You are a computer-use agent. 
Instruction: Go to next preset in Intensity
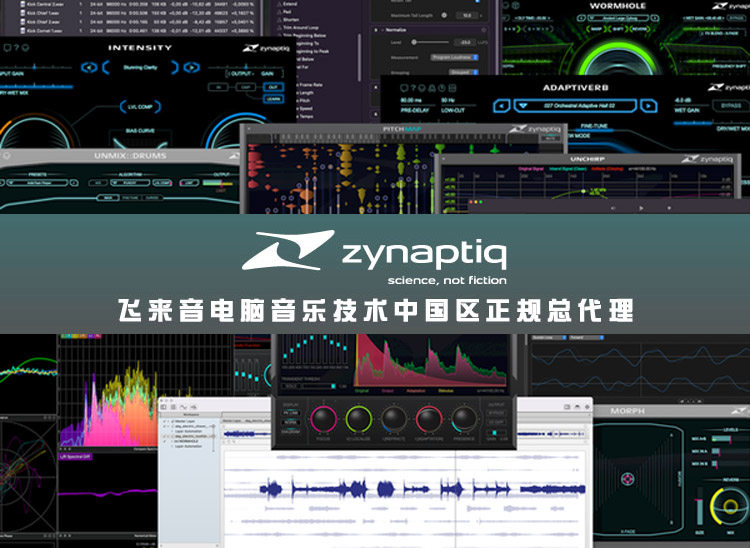point(191,67)
